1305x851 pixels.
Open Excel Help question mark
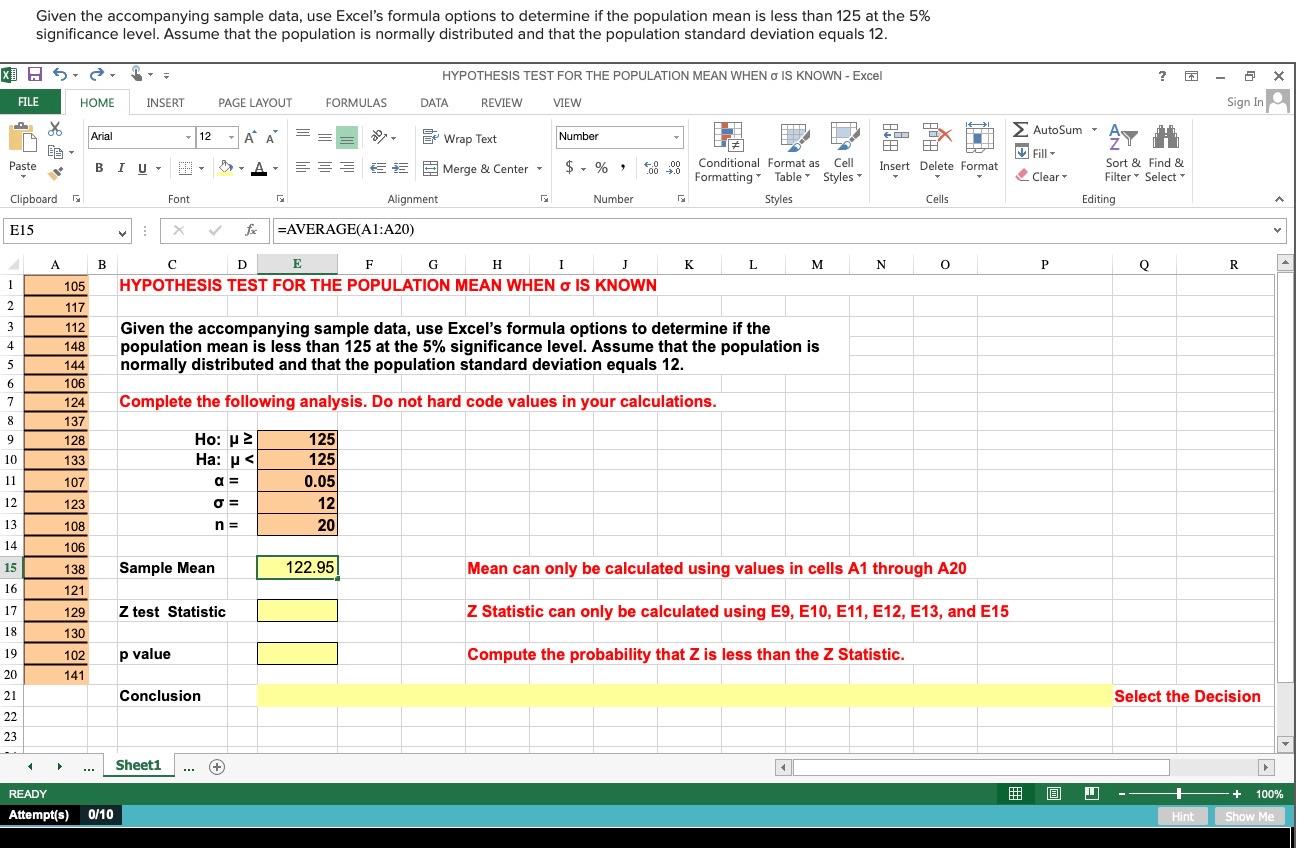(x=1161, y=76)
